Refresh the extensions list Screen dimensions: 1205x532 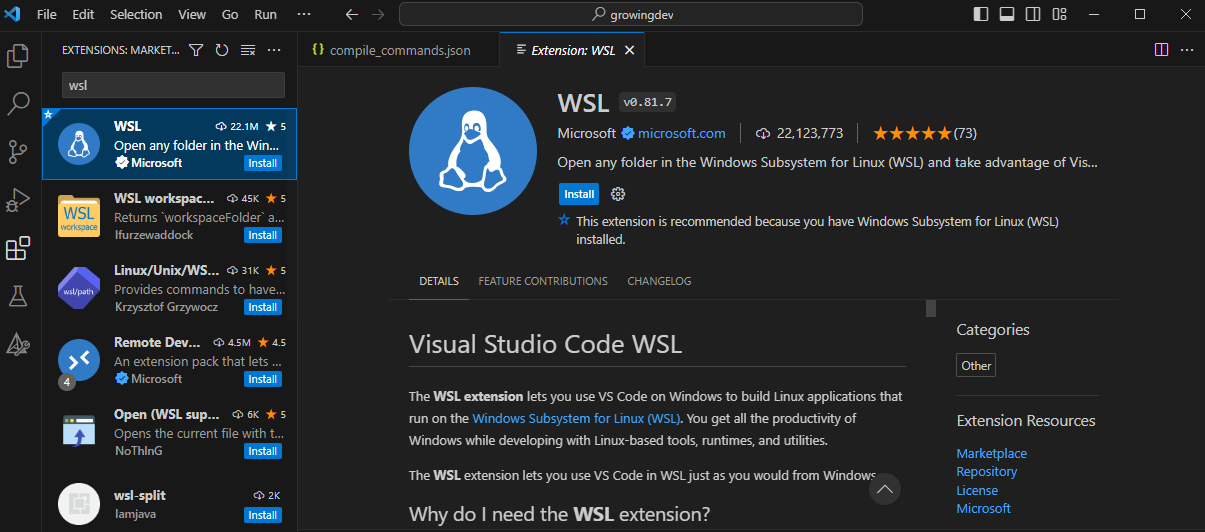222,49
